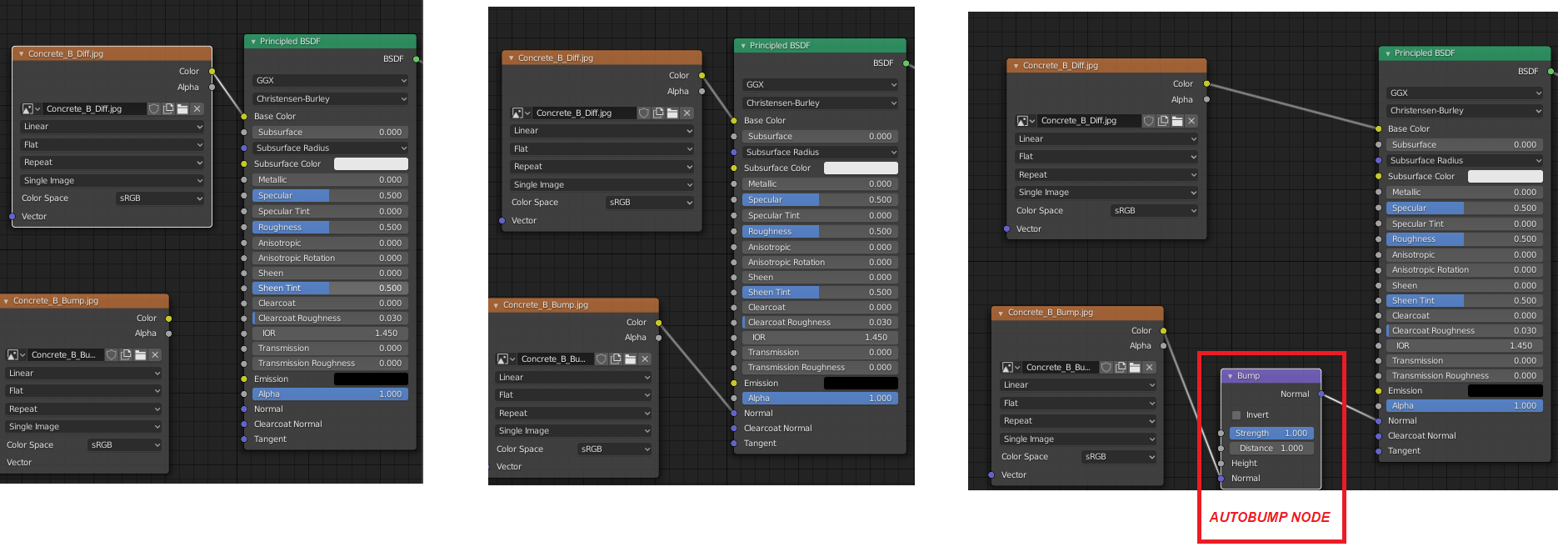Unlink image with X in left screenshot's Concrete_B_Bump node

(x=155, y=355)
